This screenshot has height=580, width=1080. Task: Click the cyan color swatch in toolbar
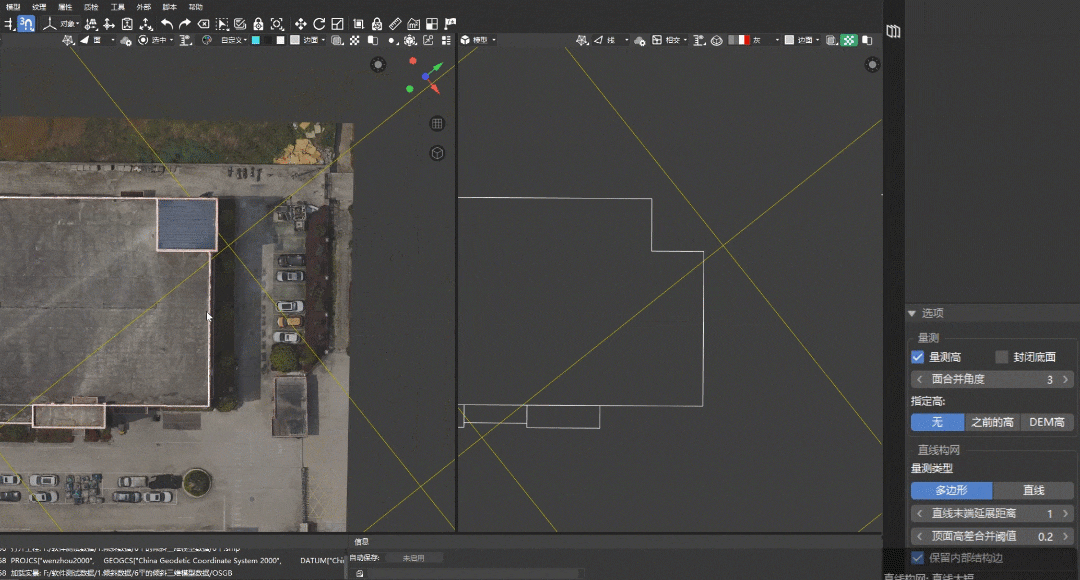[256, 40]
